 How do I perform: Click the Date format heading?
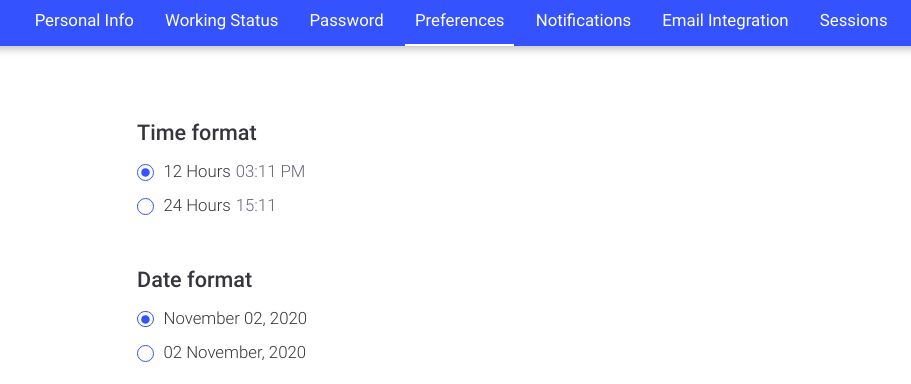point(195,280)
